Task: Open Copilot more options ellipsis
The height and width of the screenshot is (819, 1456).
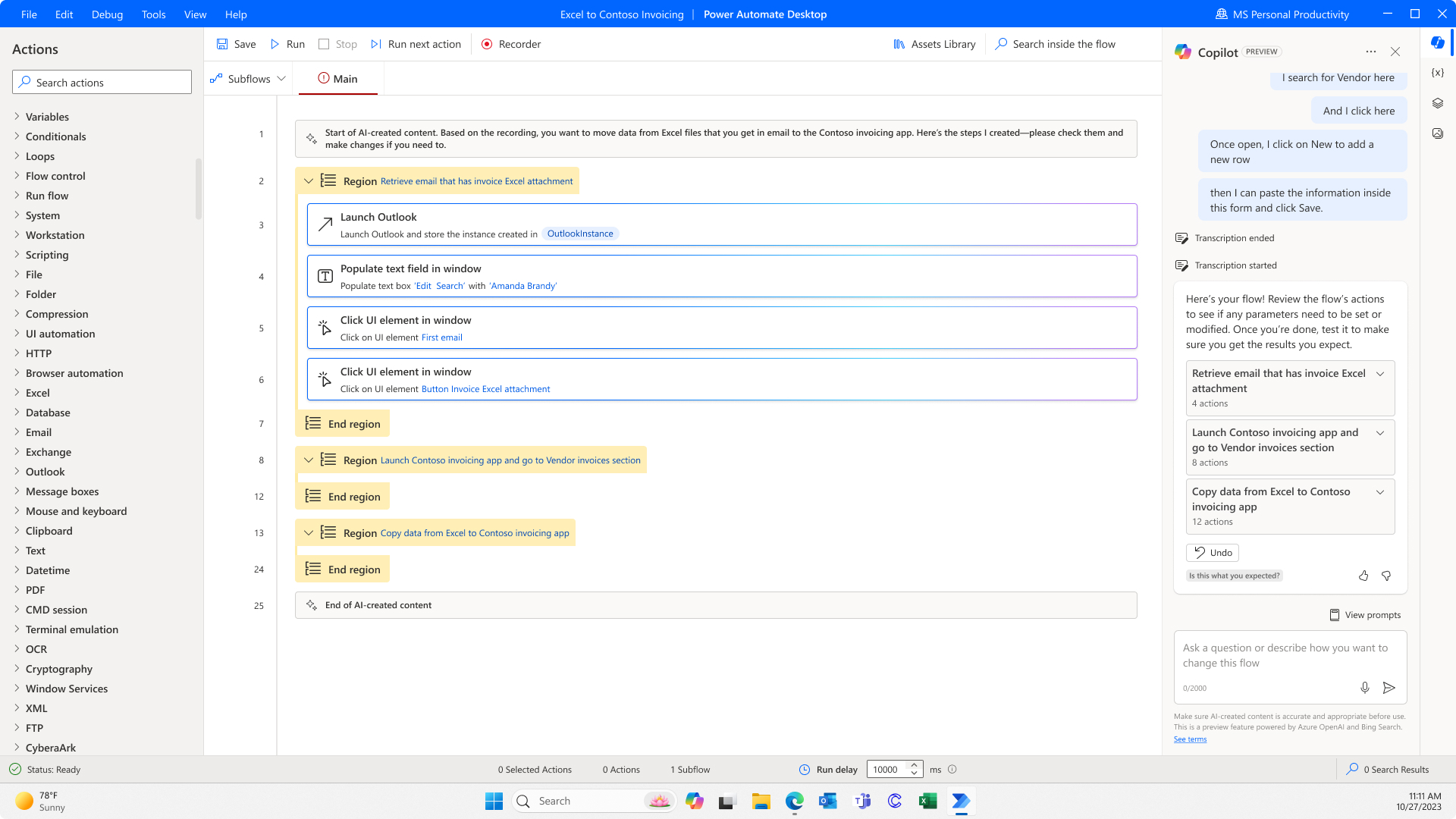Action: coord(1370,52)
